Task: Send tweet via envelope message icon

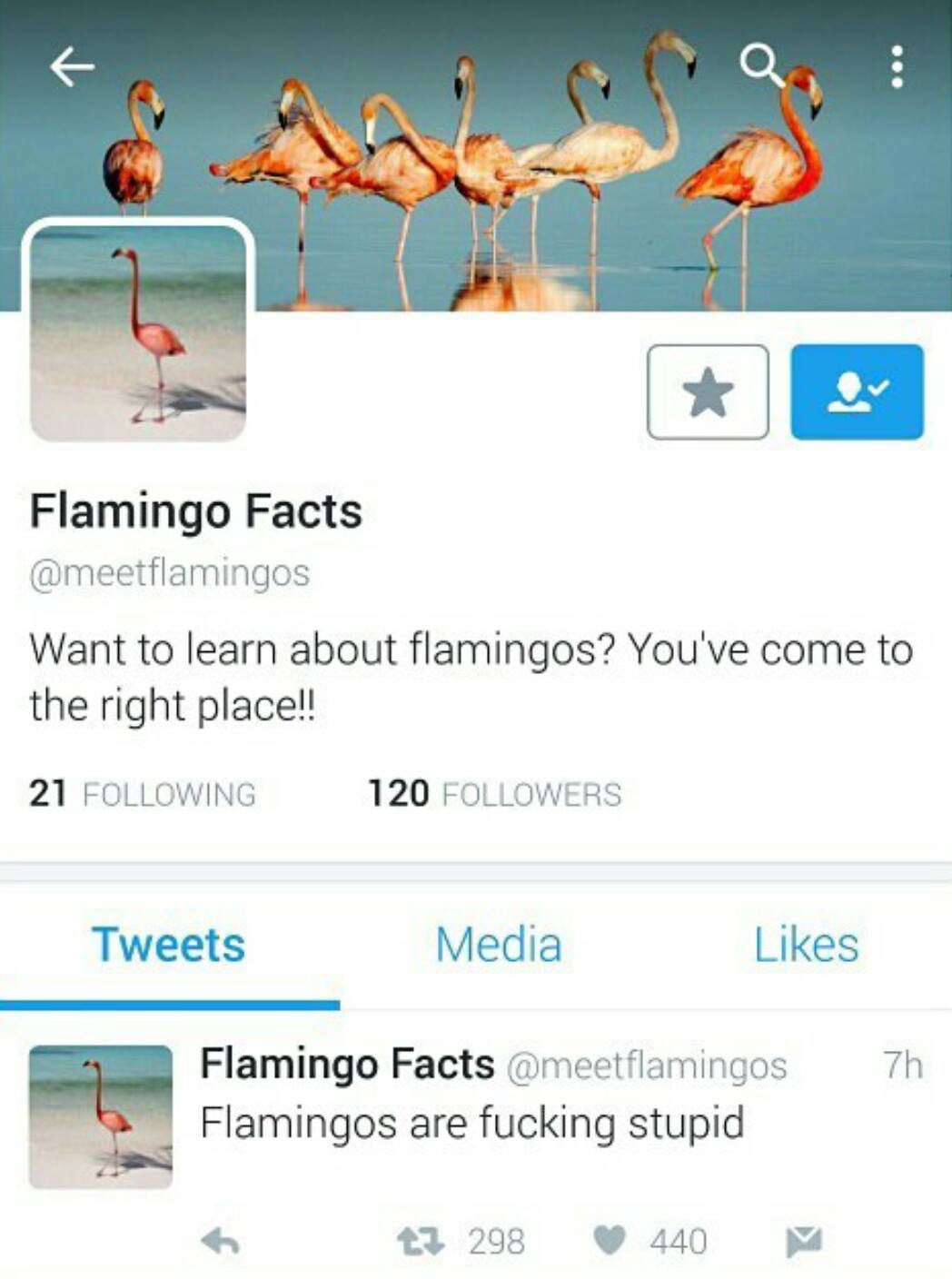Action: [x=804, y=1240]
